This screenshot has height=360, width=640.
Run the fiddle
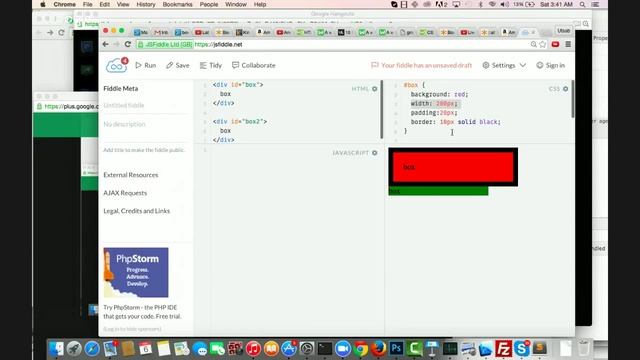tap(146, 65)
